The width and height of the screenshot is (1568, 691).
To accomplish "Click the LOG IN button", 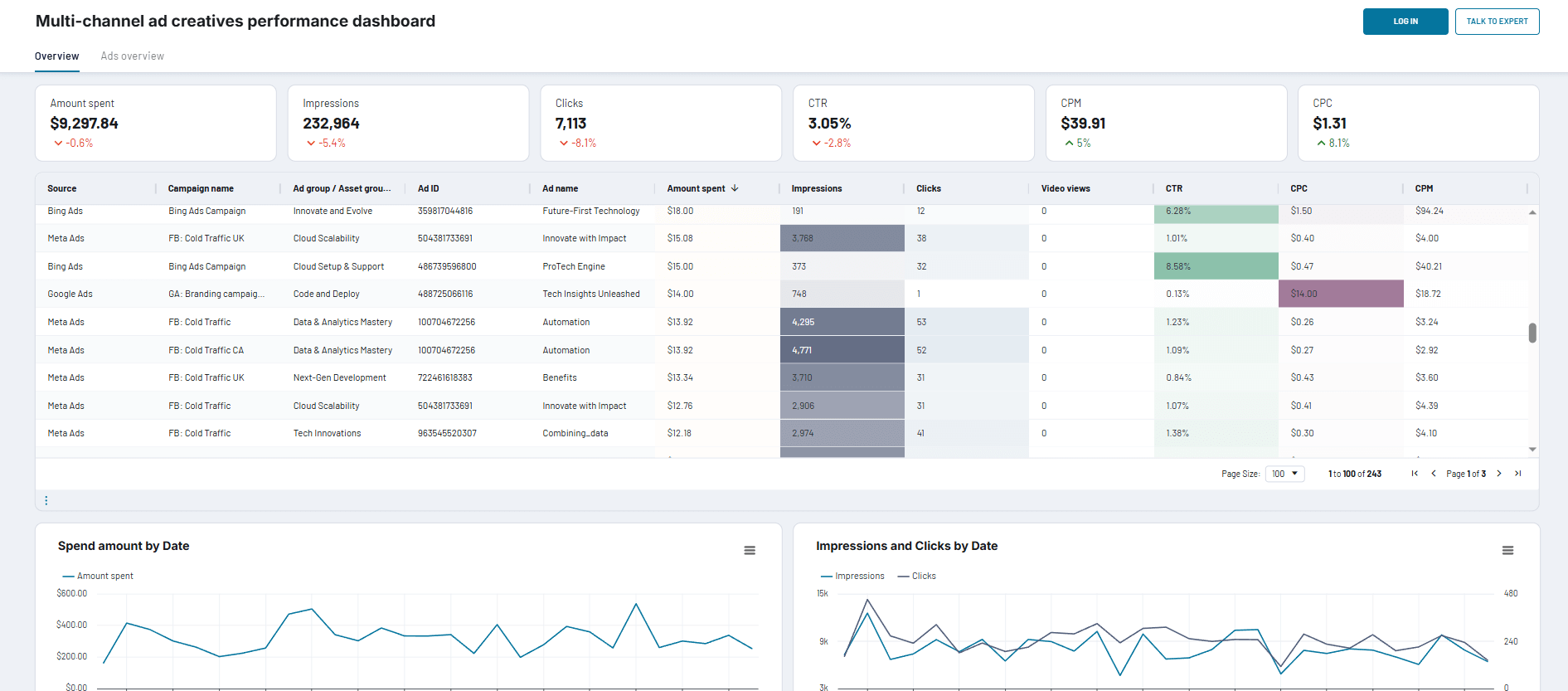I will coord(1405,22).
